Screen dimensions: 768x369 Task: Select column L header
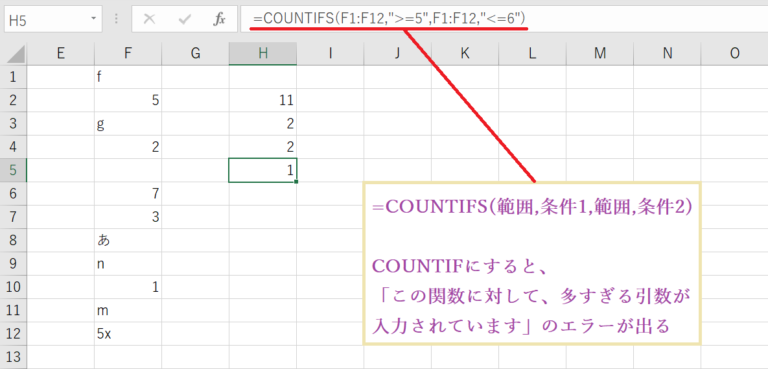click(532, 53)
